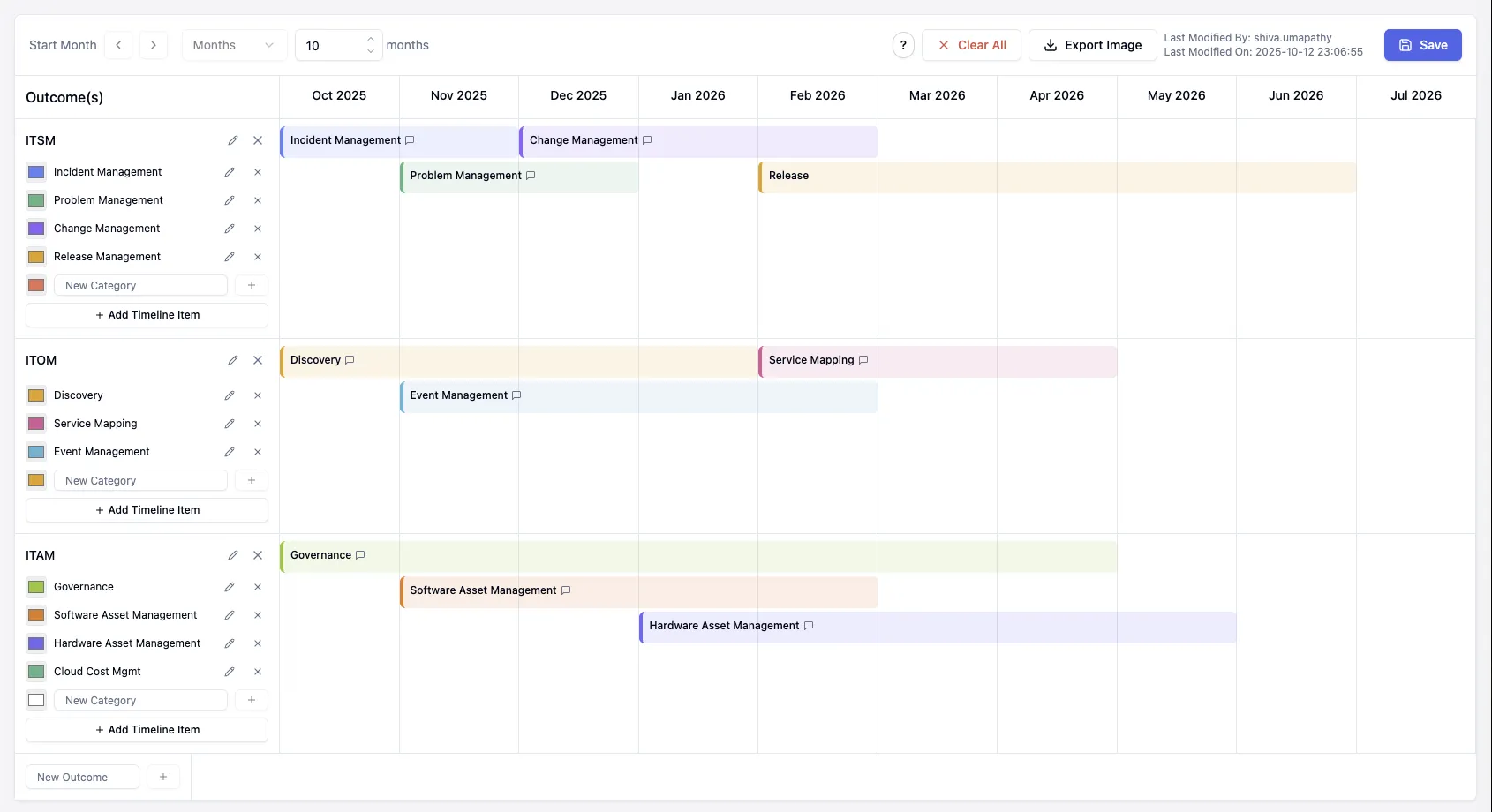Image resolution: width=1492 pixels, height=812 pixels.
Task: Click the Save button
Action: pos(1422,45)
